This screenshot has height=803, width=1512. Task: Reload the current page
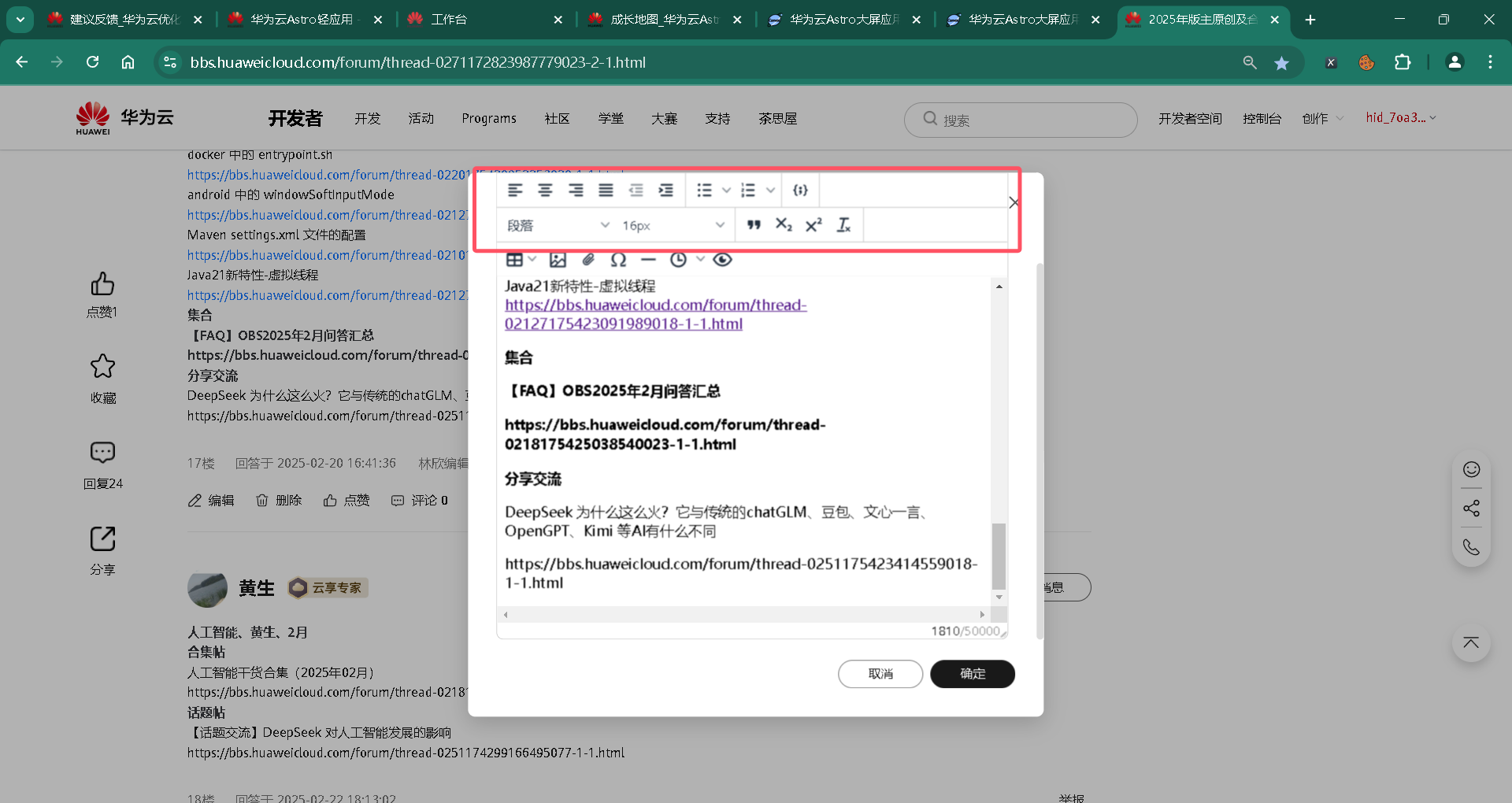pos(92,62)
